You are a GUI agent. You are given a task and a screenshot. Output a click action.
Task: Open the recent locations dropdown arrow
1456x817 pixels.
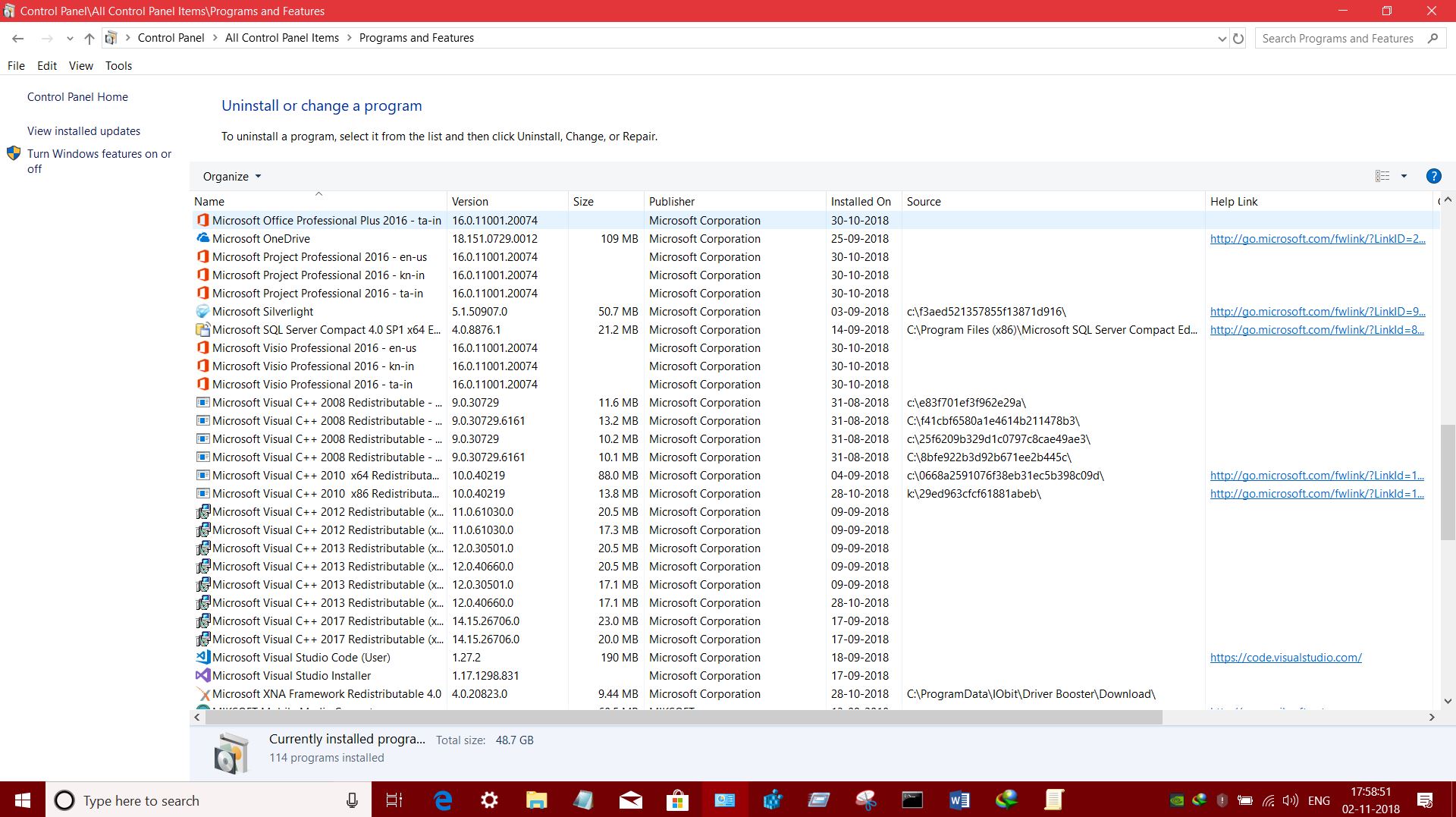click(70, 39)
